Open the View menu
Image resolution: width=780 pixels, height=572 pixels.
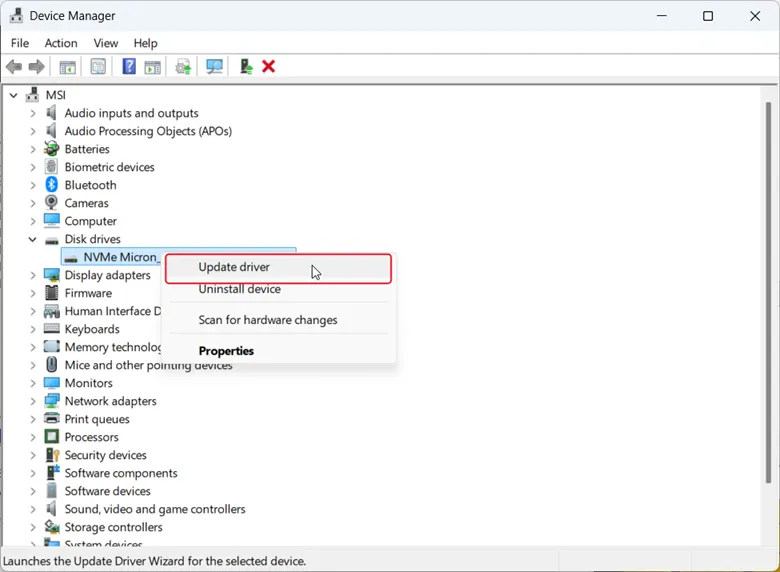click(105, 43)
